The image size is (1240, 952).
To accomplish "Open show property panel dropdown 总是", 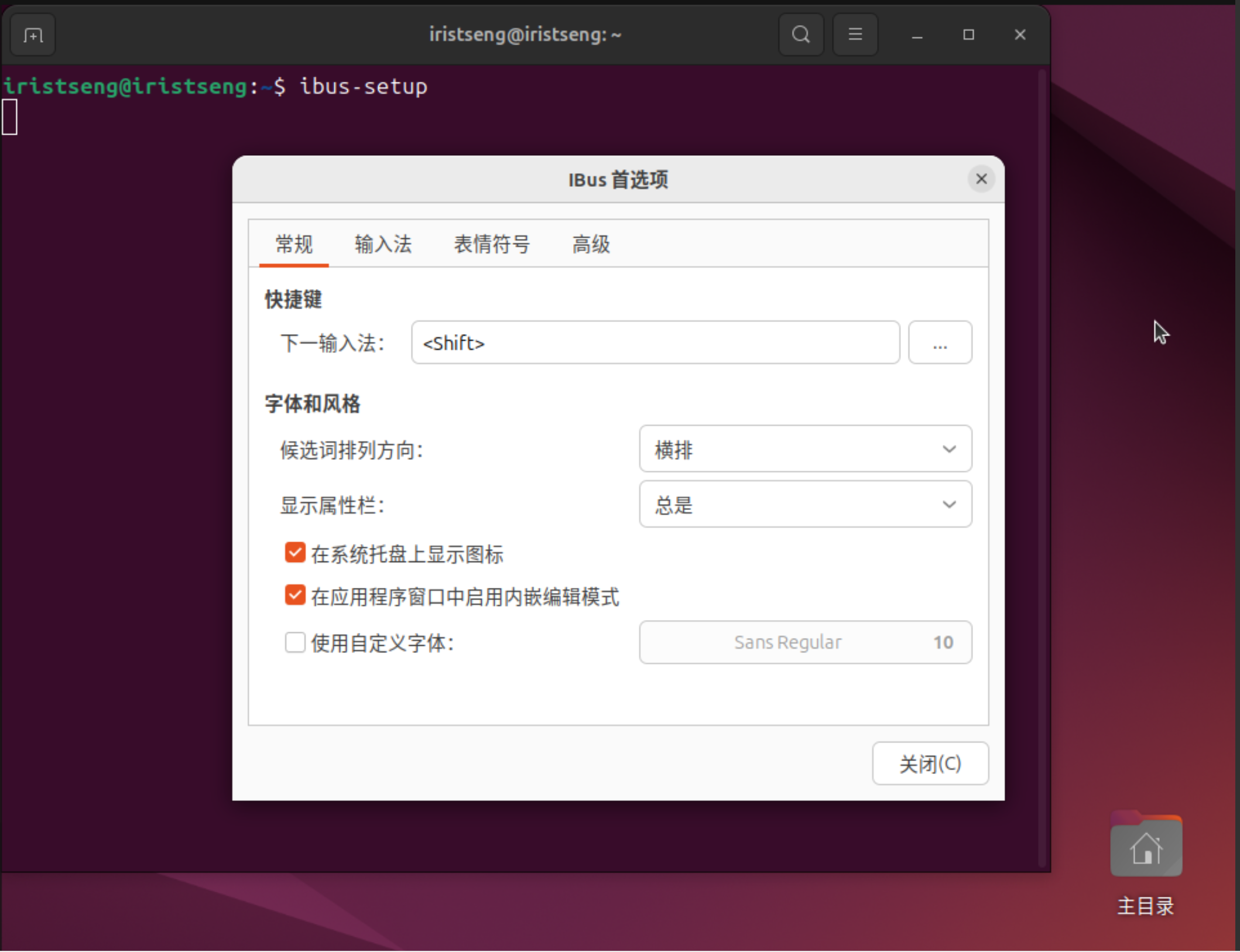I will [x=805, y=504].
